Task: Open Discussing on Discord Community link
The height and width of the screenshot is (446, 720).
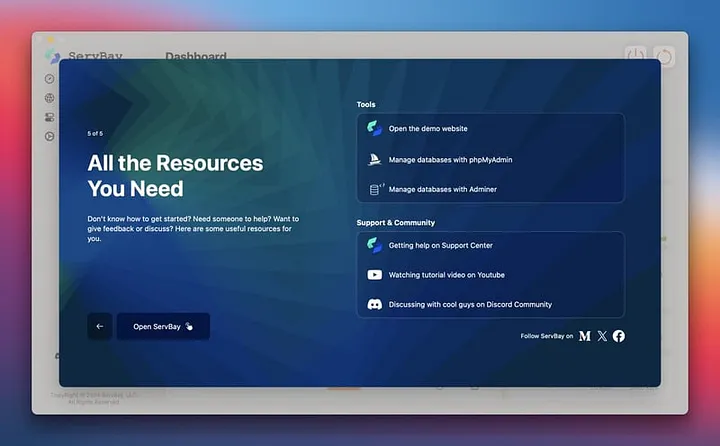Action: pos(470,304)
